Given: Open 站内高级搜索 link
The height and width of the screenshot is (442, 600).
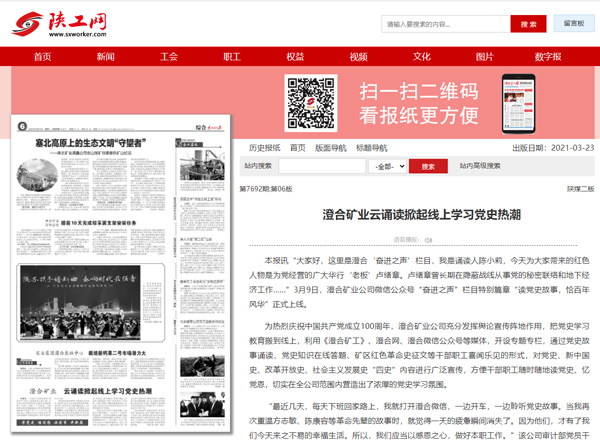Looking at the screenshot, I should (480, 166).
